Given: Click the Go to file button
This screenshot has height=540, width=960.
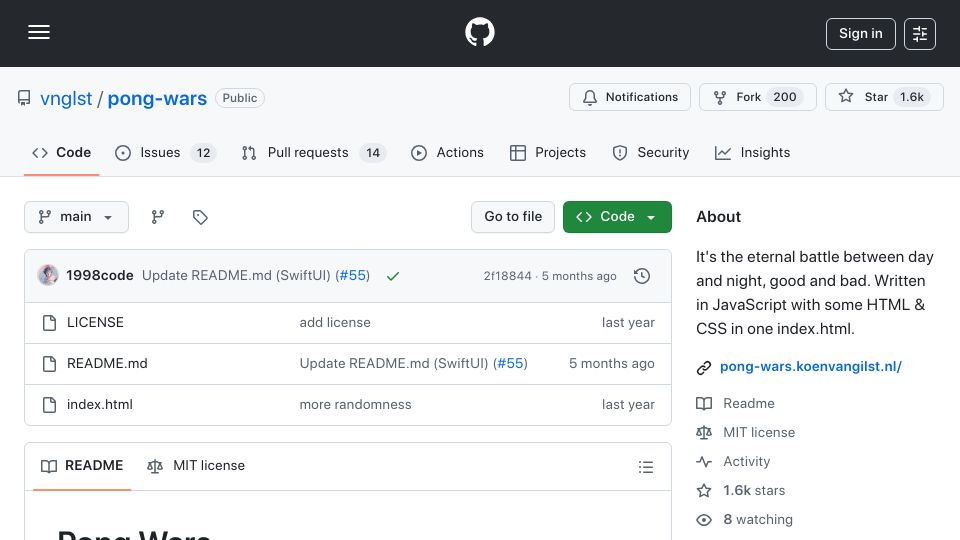Looking at the screenshot, I should click(513, 217).
